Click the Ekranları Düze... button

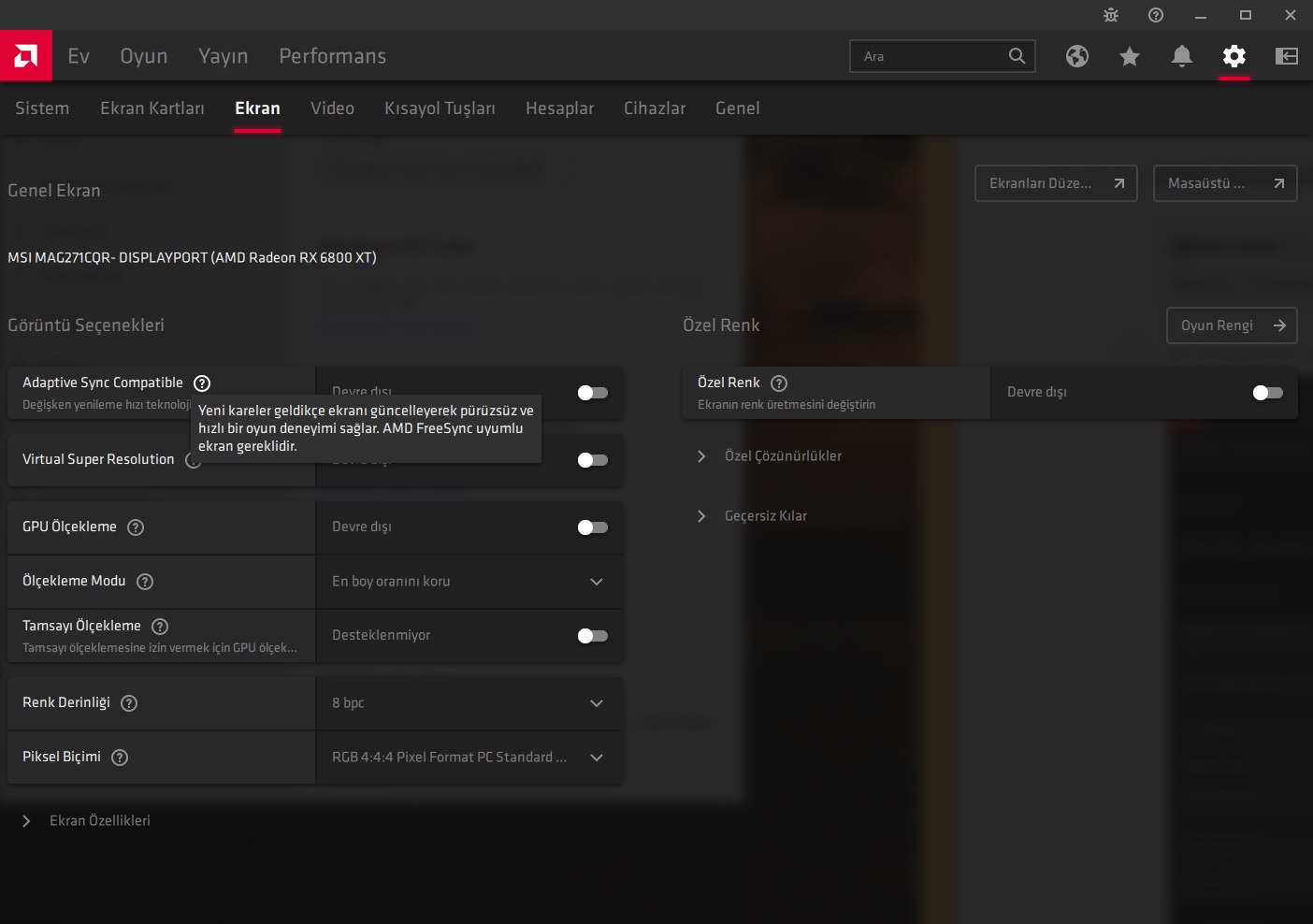coord(1056,183)
